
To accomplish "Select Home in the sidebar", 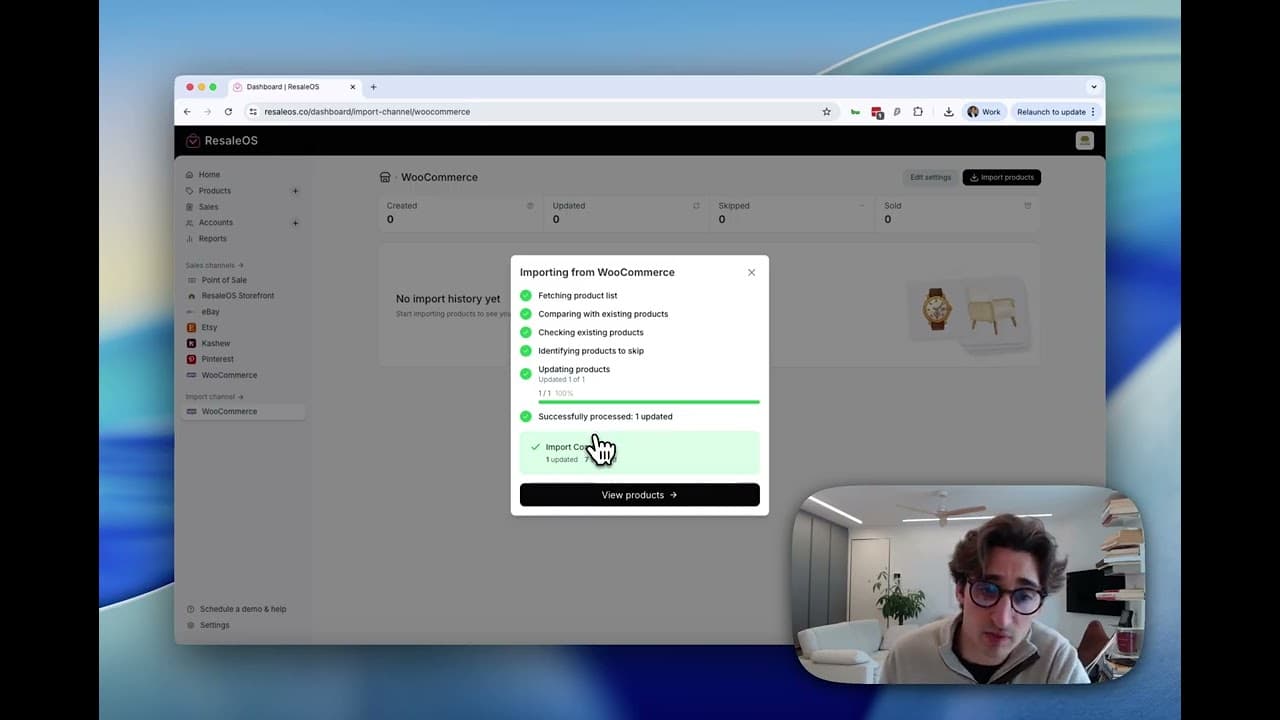I will point(209,174).
